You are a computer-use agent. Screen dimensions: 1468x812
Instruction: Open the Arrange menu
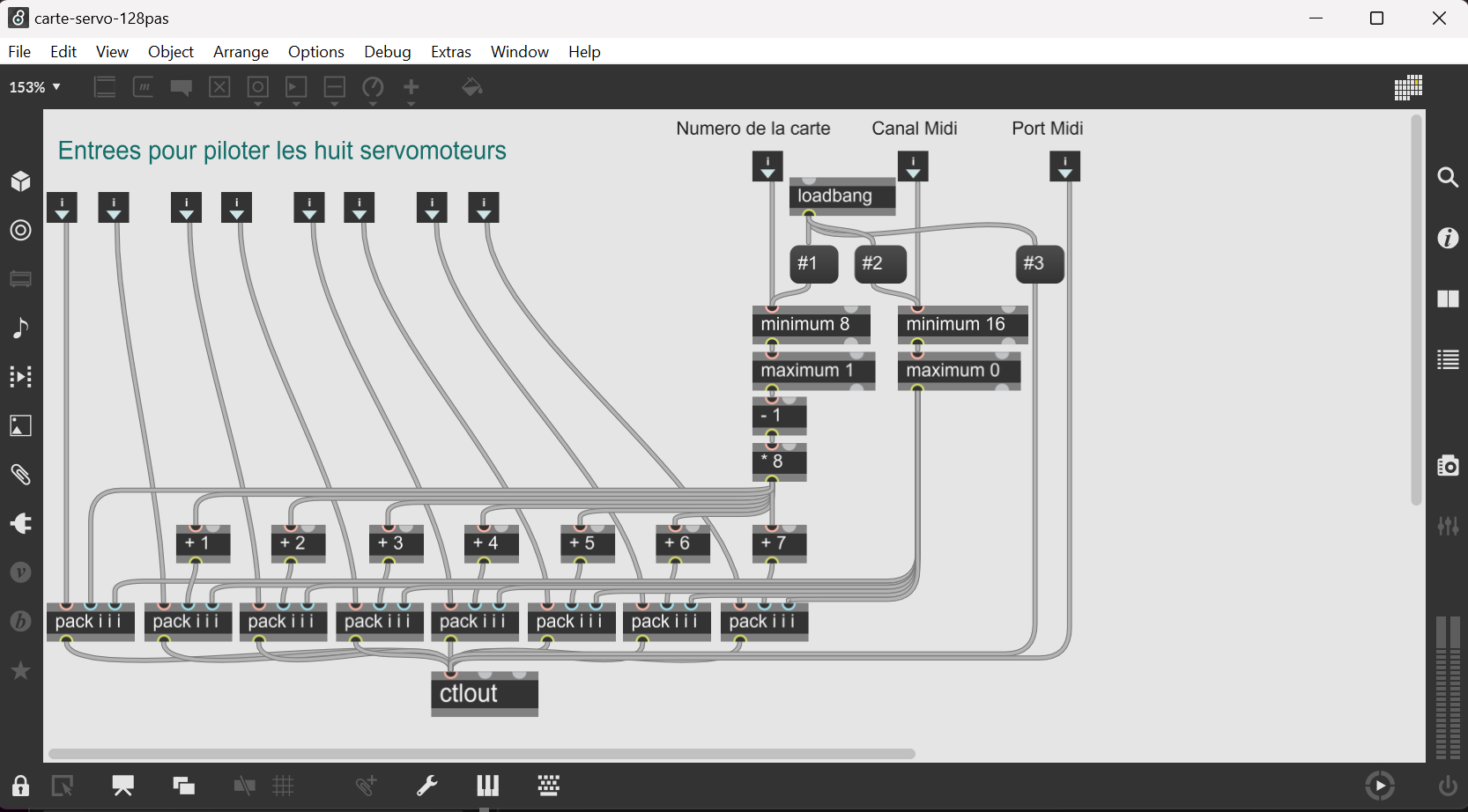coord(241,52)
